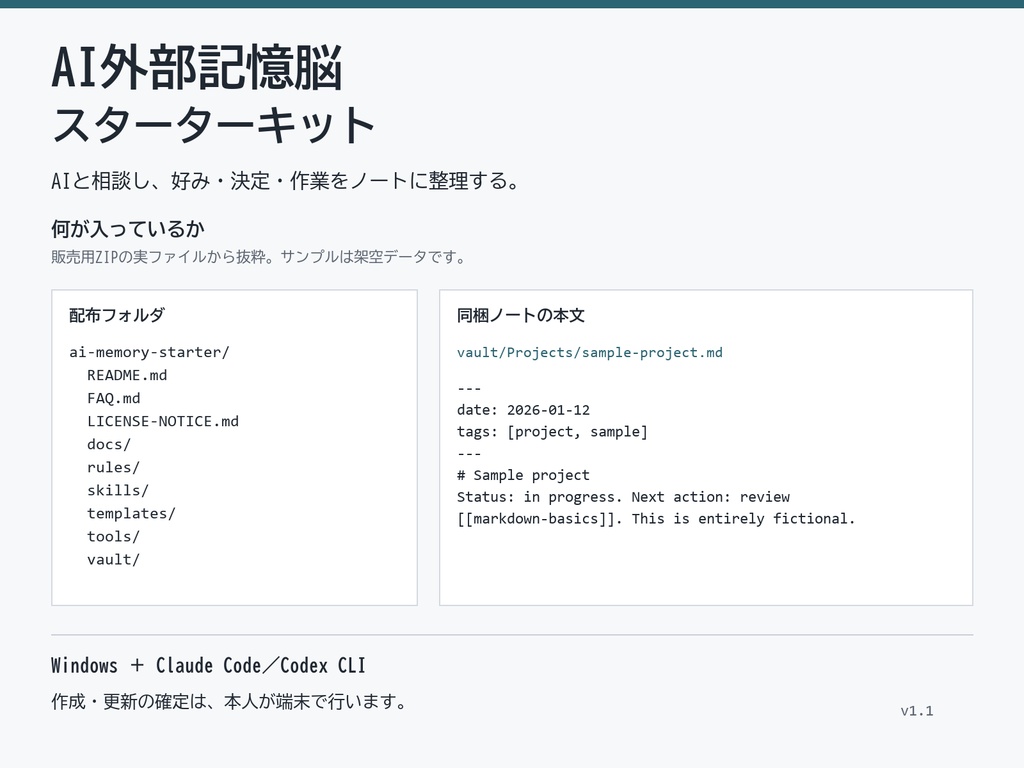Screen dimensions: 1024x768
Task: Click the heading line 'スターターキット'
Action: pyautogui.click(x=213, y=125)
